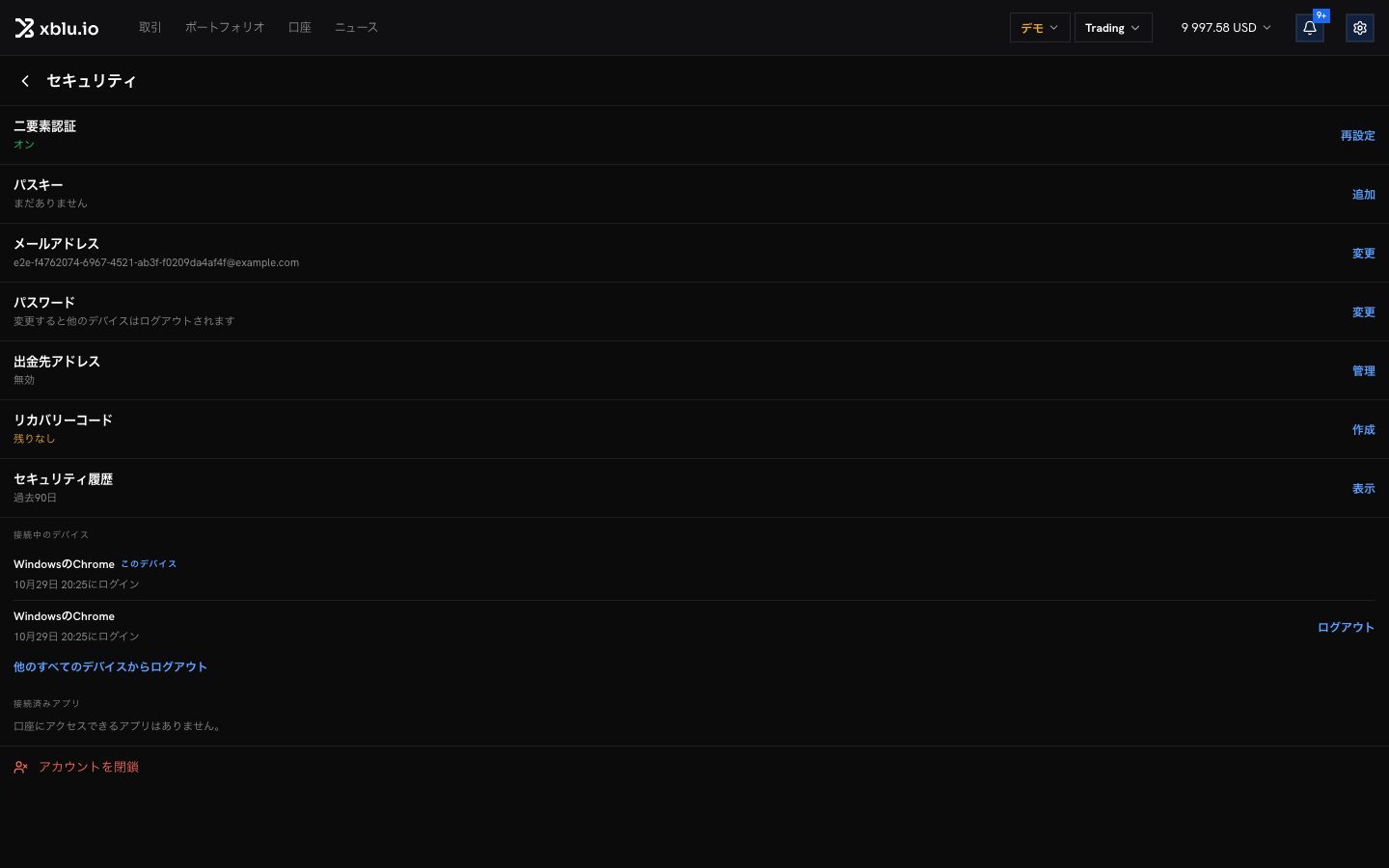Click 他のすべてのデバイスからログアウト
Screen dimensions: 1389x868
(110, 667)
